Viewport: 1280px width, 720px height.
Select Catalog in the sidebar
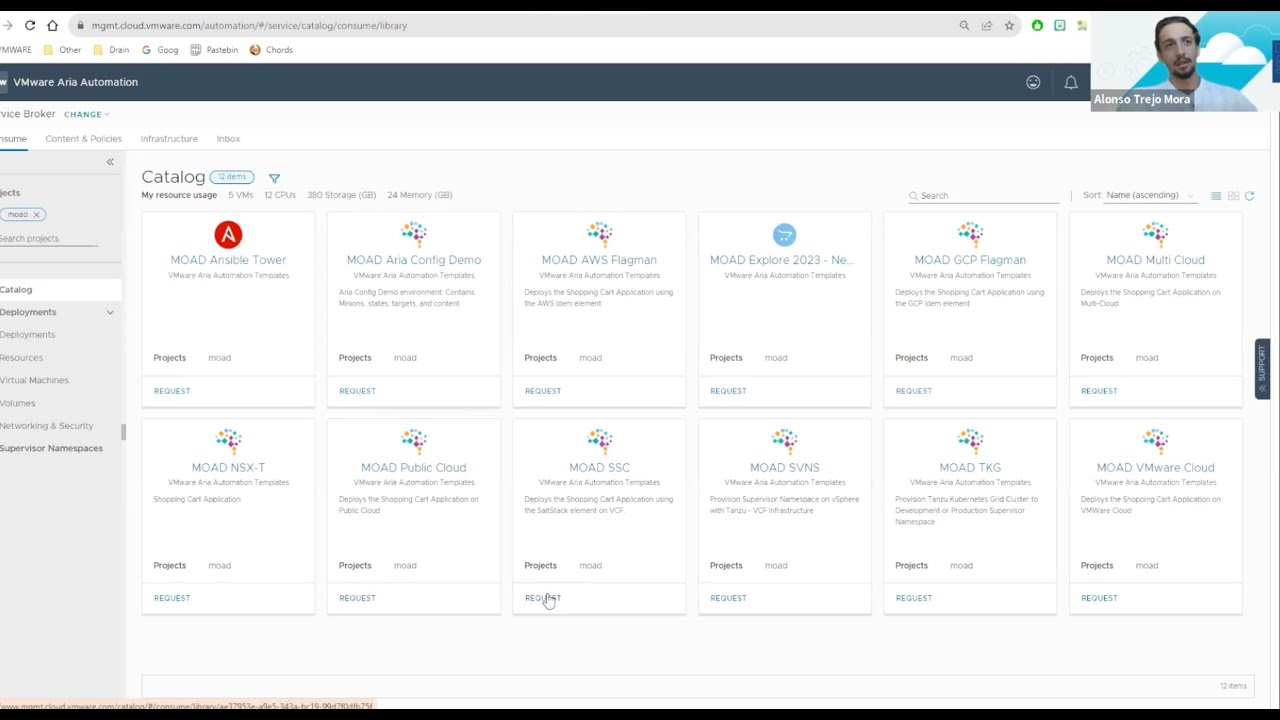(60, 290)
